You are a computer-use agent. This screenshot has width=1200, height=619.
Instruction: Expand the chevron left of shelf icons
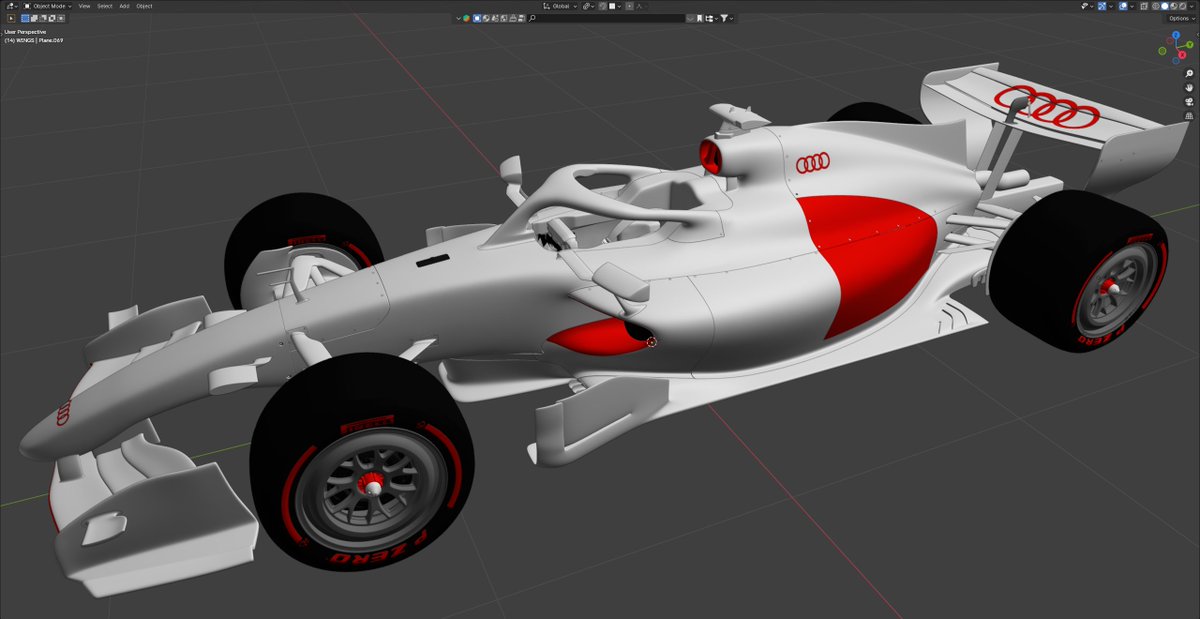coord(458,18)
